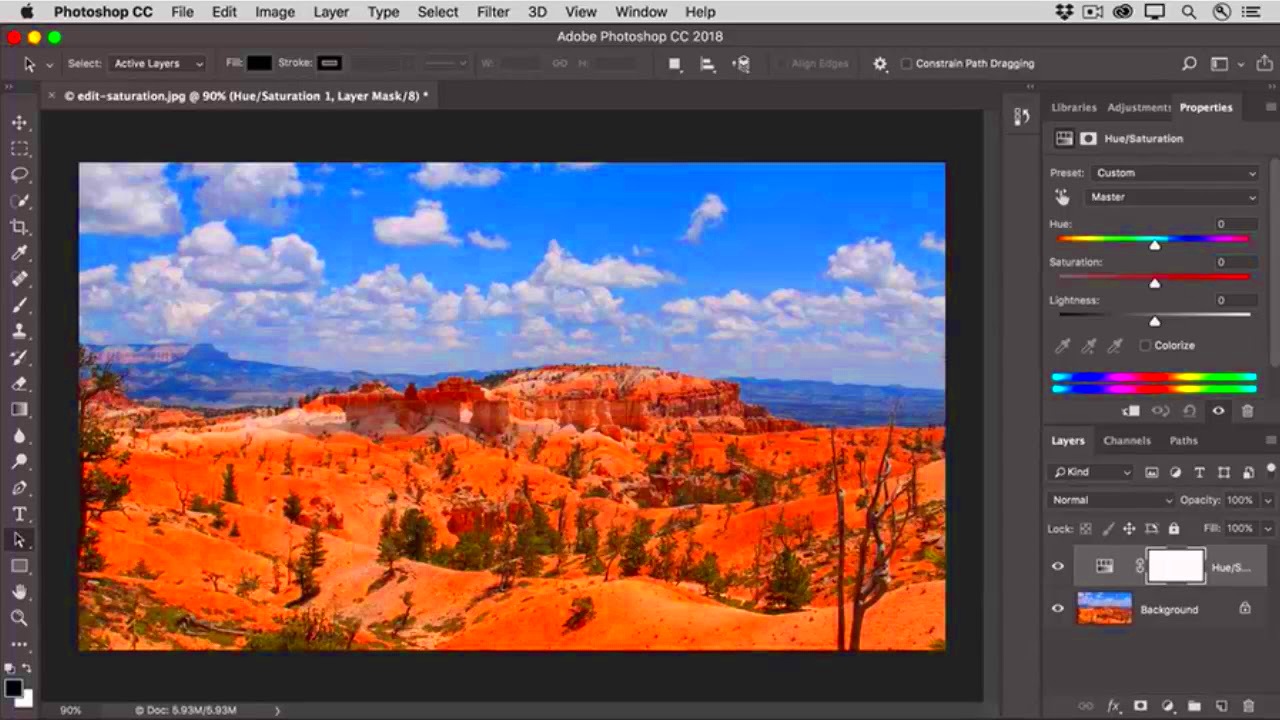Viewport: 1280px width, 720px height.
Task: Toggle lock image pixels brush icon
Action: (x=1108, y=528)
